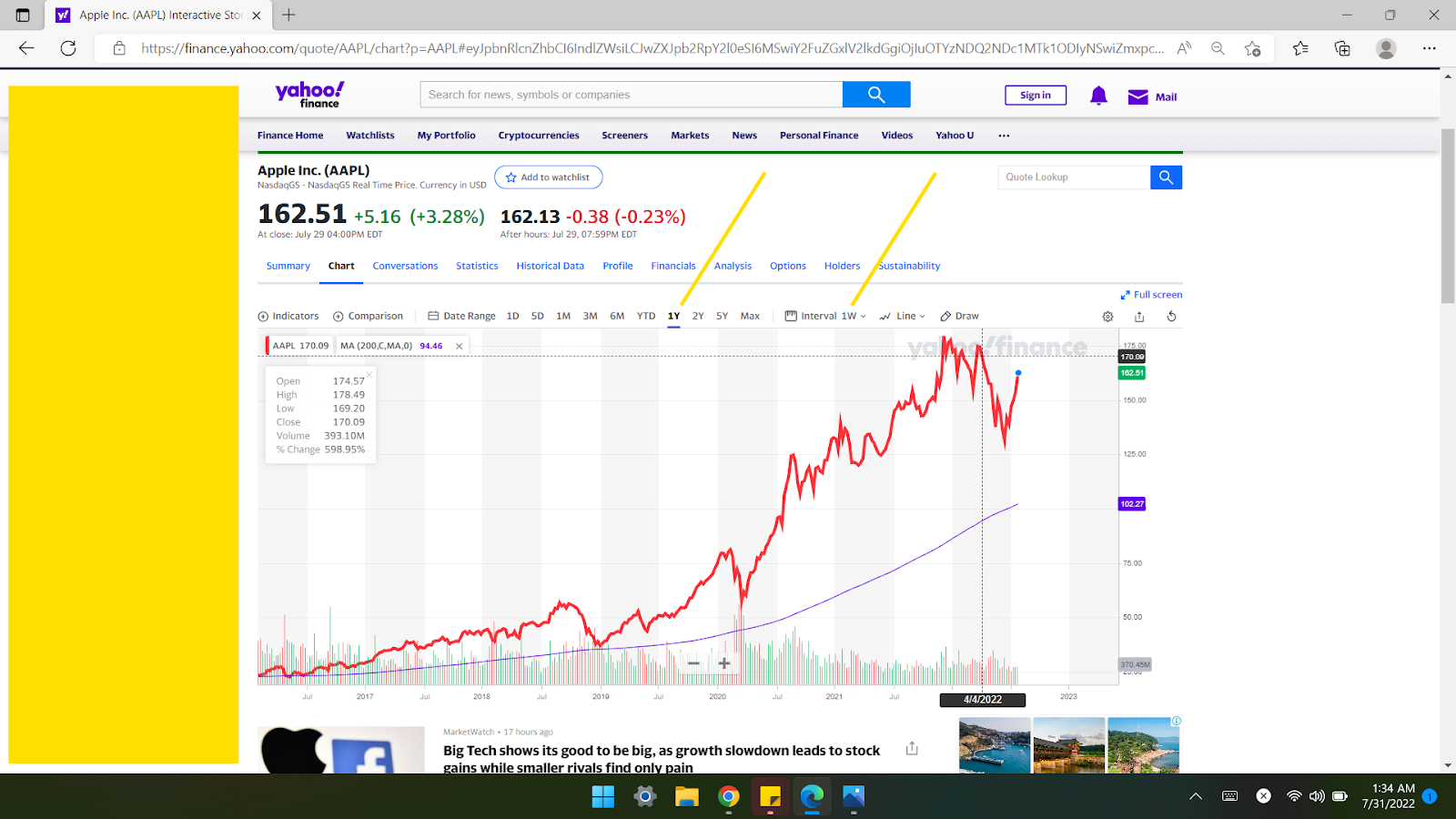This screenshot has width=1456, height=819.
Task: Open chart settings gear
Action: [1107, 317]
